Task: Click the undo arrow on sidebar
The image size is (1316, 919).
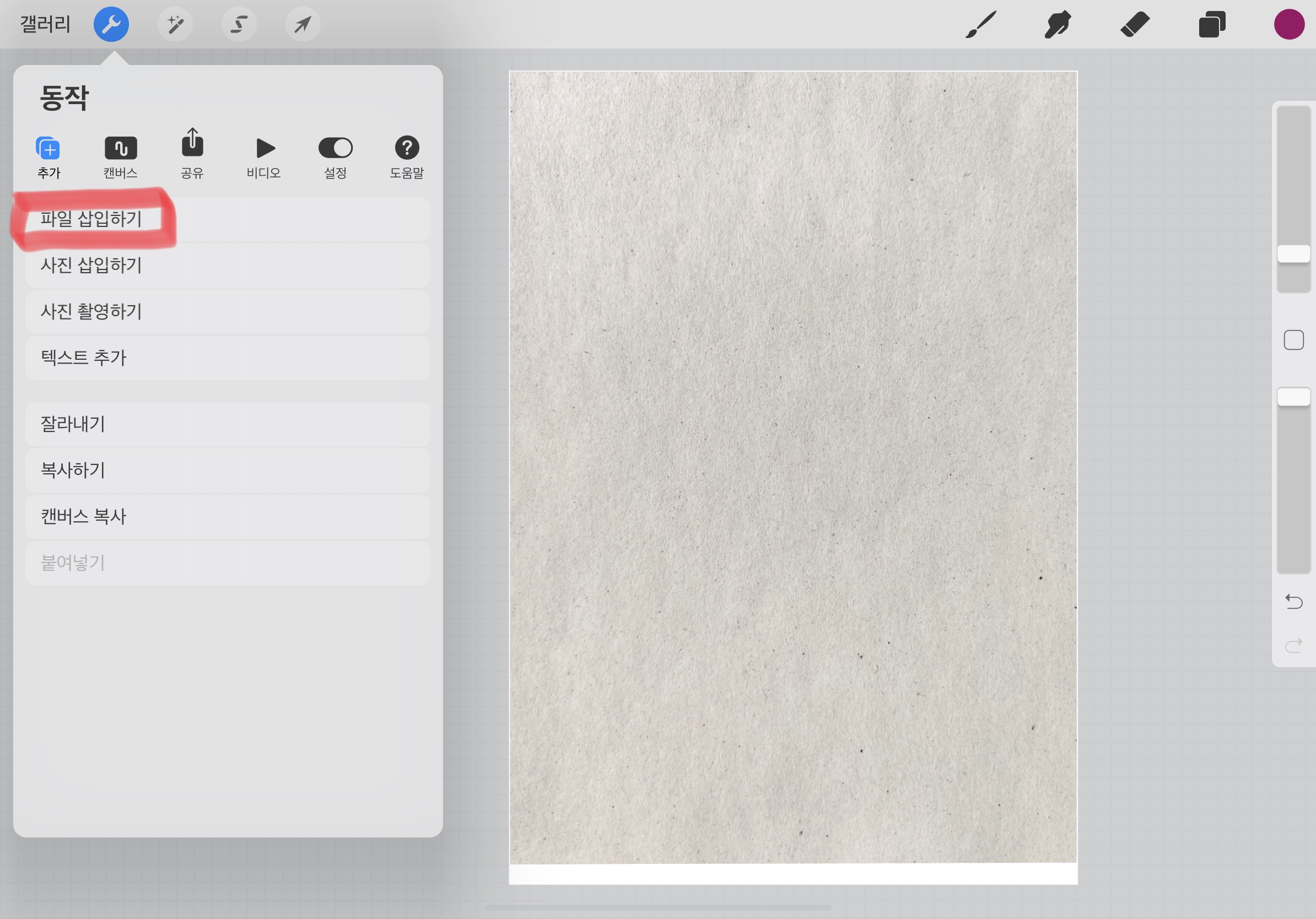Action: 1293,602
